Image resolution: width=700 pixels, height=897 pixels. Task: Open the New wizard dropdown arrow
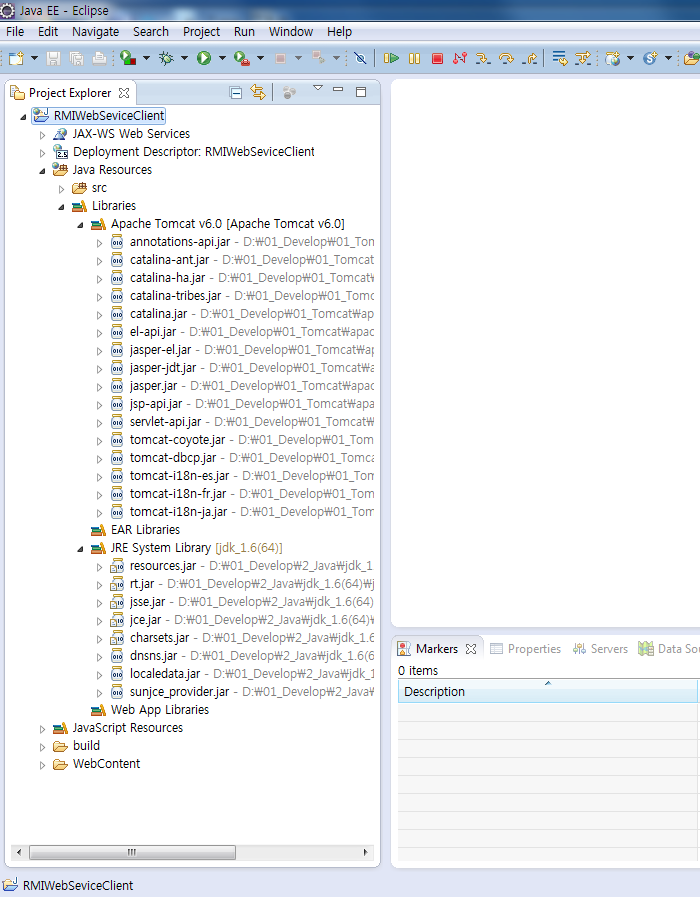pos(34,59)
